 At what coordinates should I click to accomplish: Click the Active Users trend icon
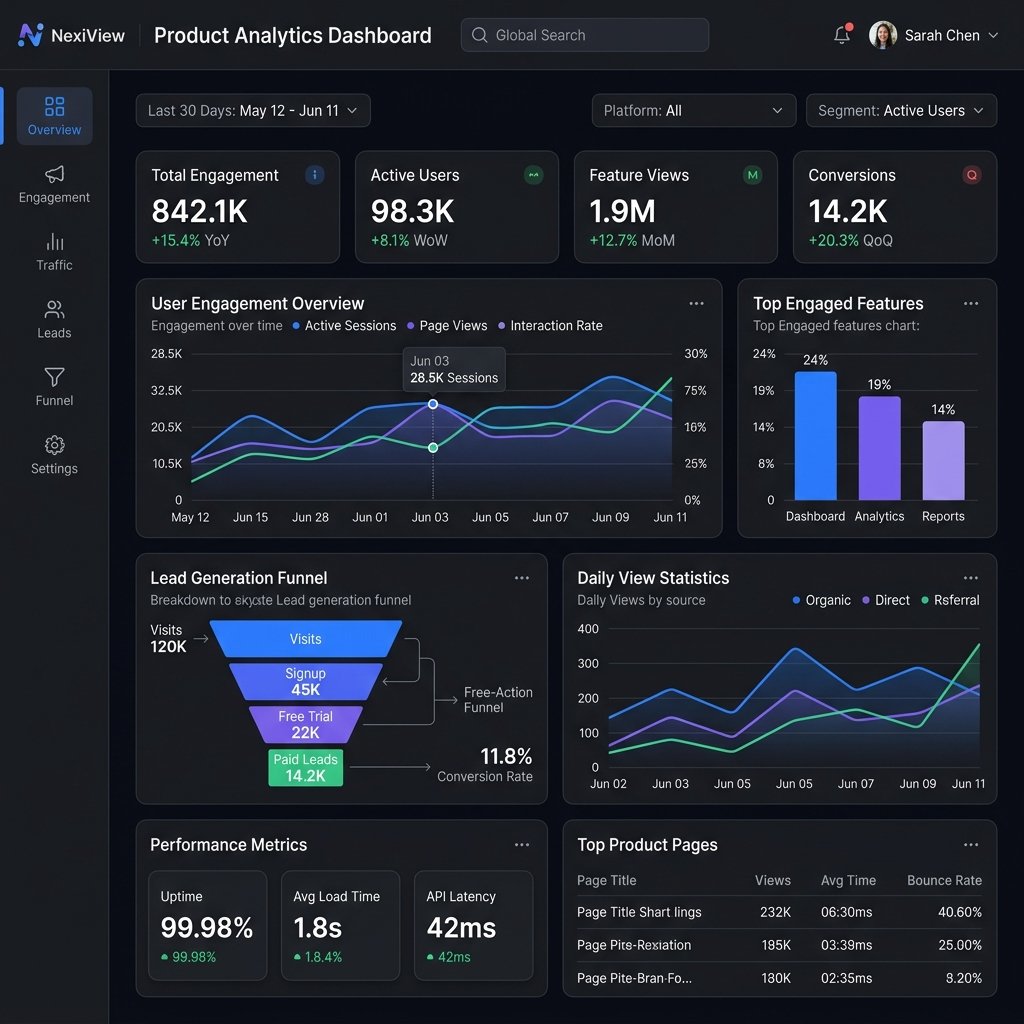coord(534,175)
